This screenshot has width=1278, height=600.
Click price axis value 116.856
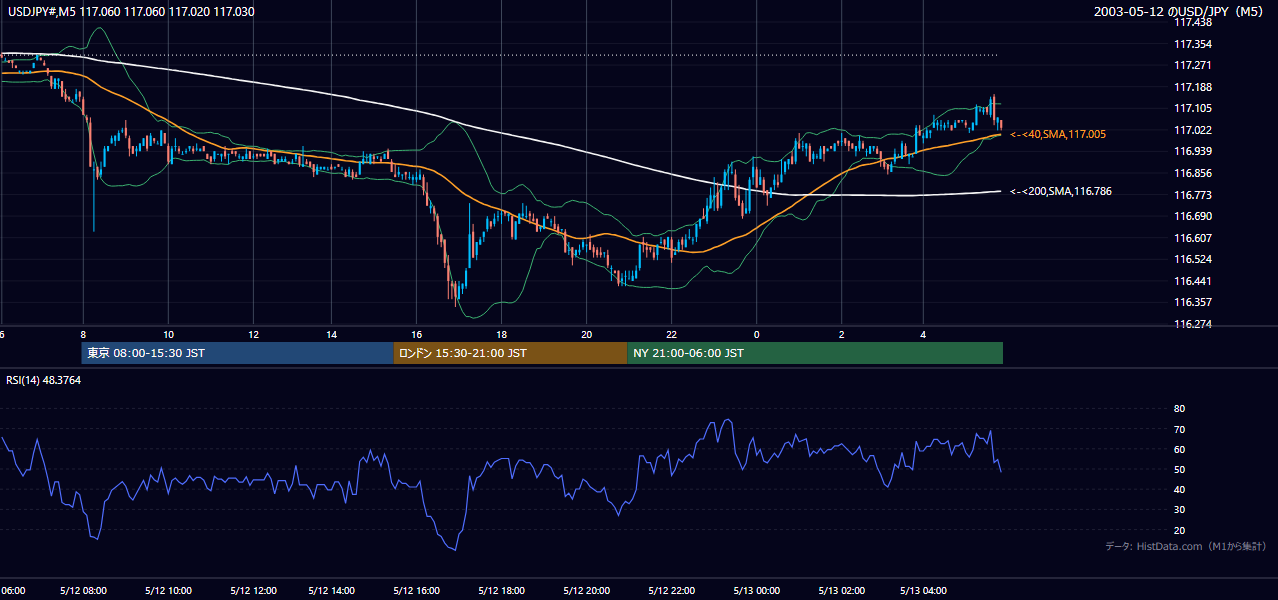click(1192, 173)
